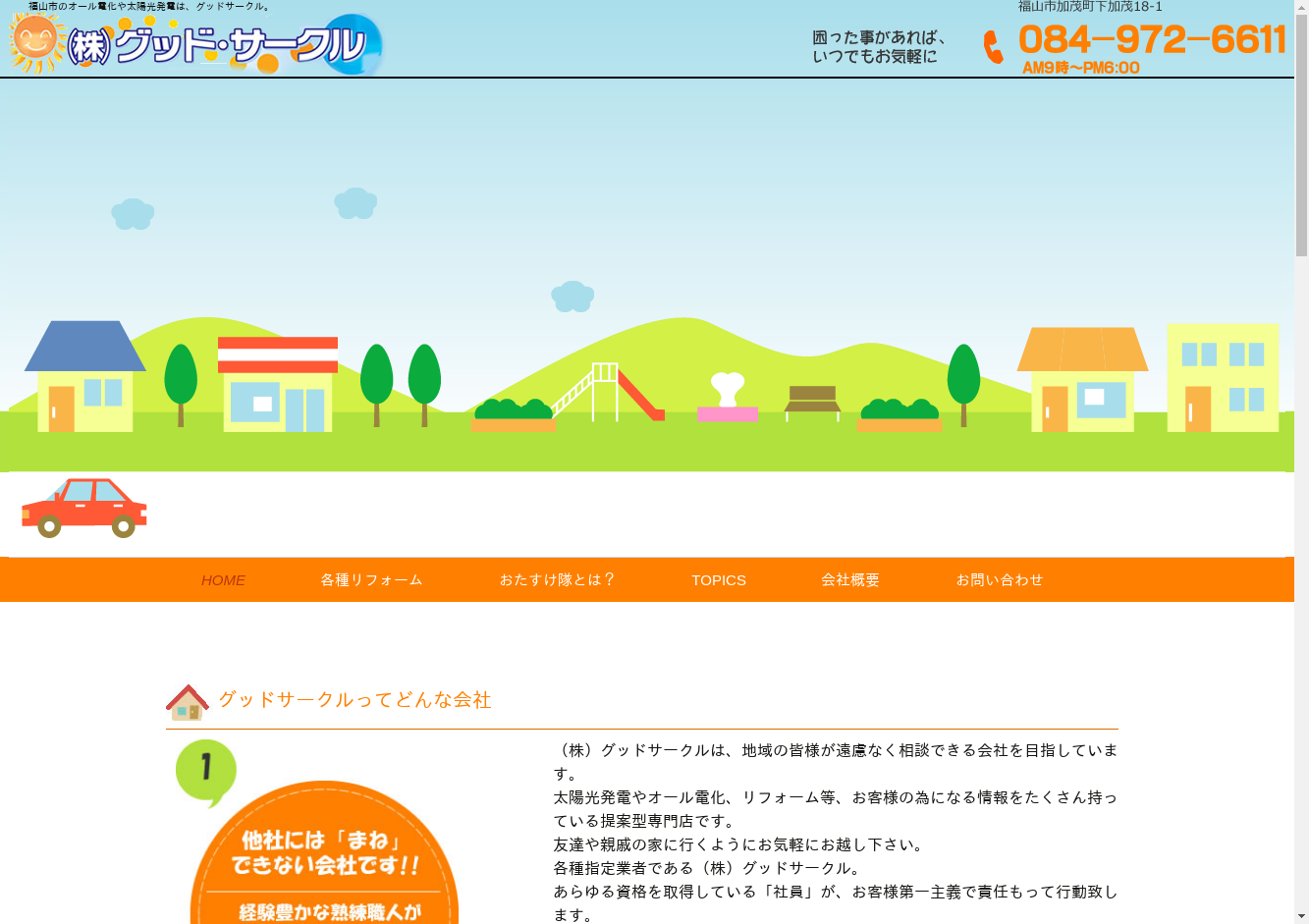Image resolution: width=1309 pixels, height=924 pixels.
Task: Select the green number 1 speech bubble
Action: 206,772
